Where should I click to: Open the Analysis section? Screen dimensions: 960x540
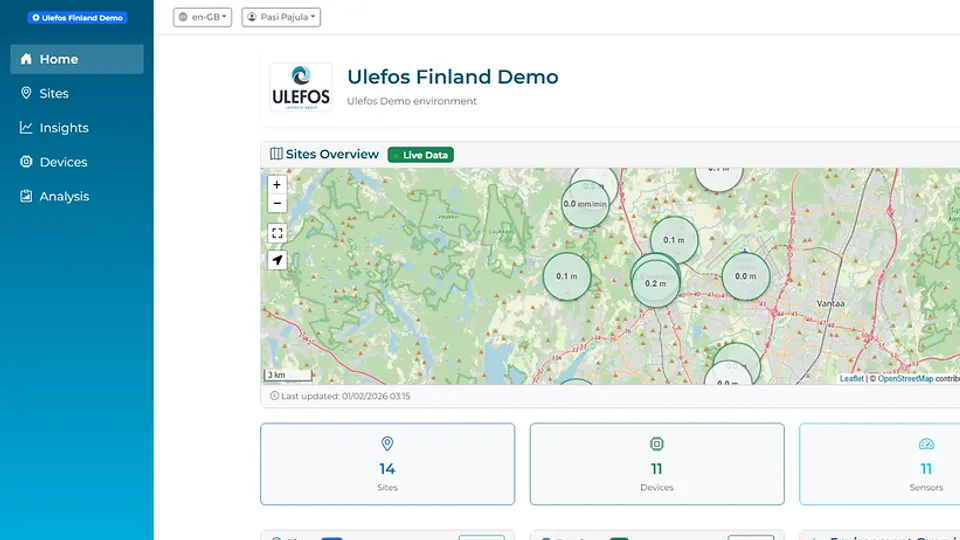pos(77,197)
